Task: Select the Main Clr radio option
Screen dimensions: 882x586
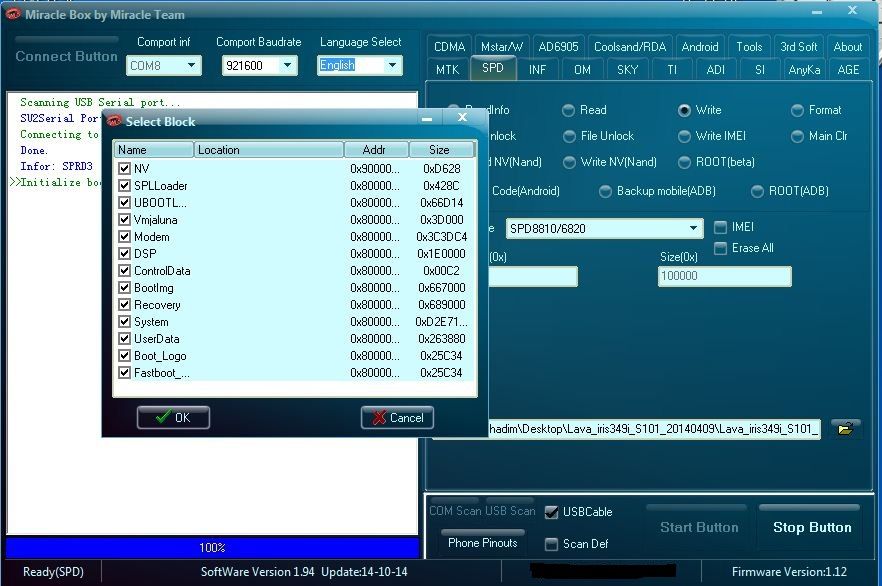Action: 797,136
